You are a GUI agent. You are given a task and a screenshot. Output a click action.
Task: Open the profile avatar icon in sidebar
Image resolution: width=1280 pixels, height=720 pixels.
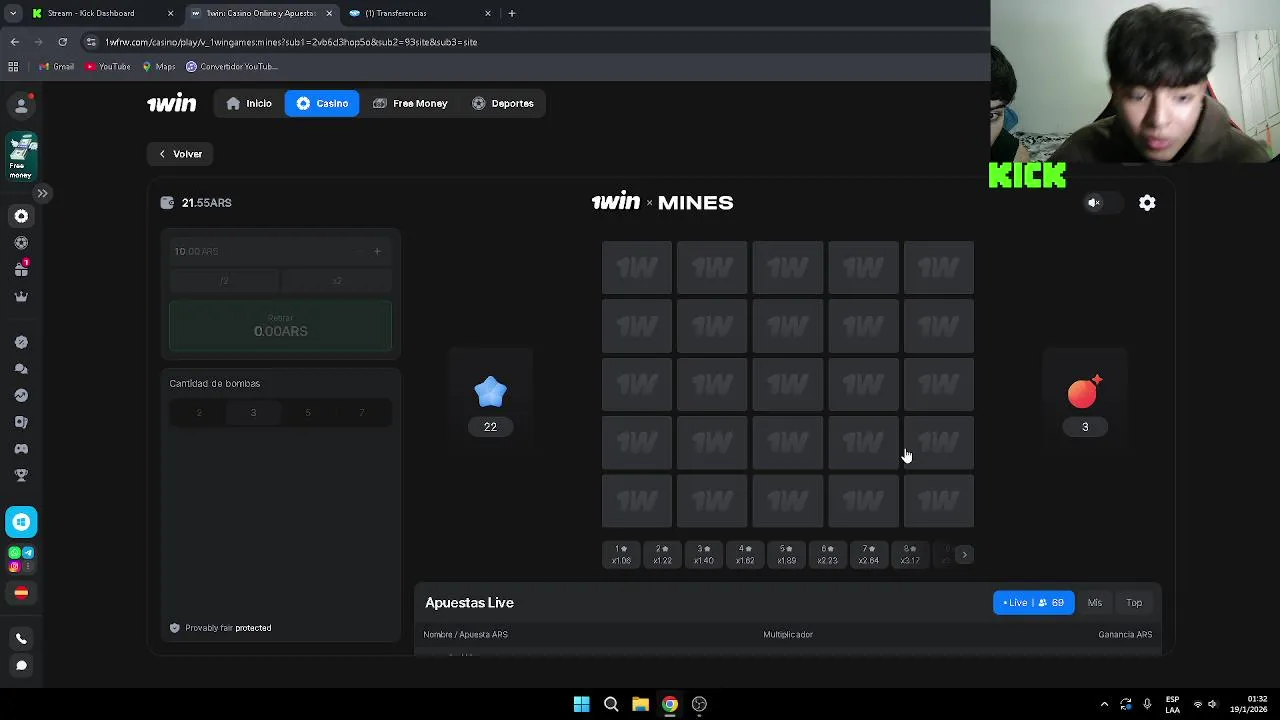[21, 105]
